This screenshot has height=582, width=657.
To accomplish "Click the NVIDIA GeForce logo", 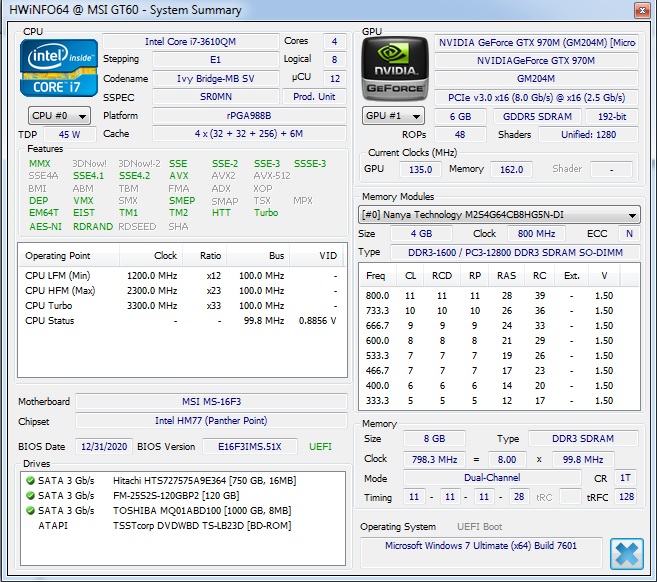I will tap(395, 69).
